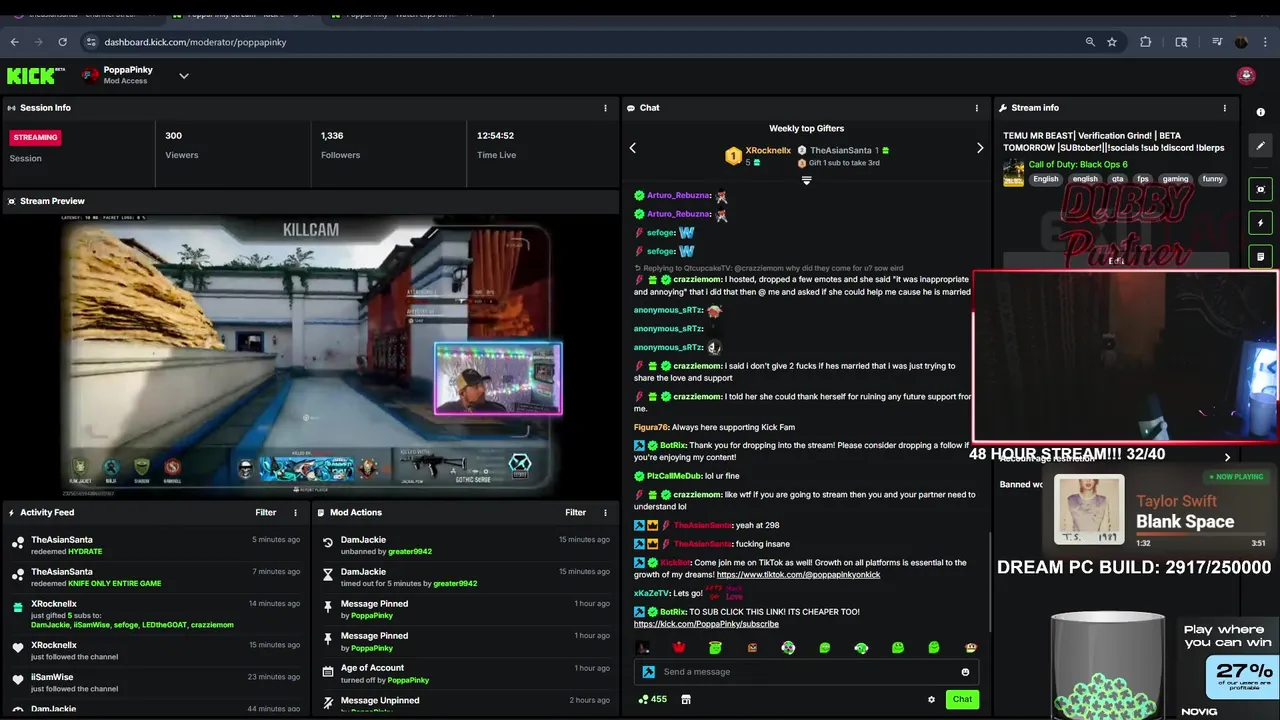Expand PoppaPinky channel switcher dropdown
Viewport: 1280px width, 720px height.
tap(184, 76)
